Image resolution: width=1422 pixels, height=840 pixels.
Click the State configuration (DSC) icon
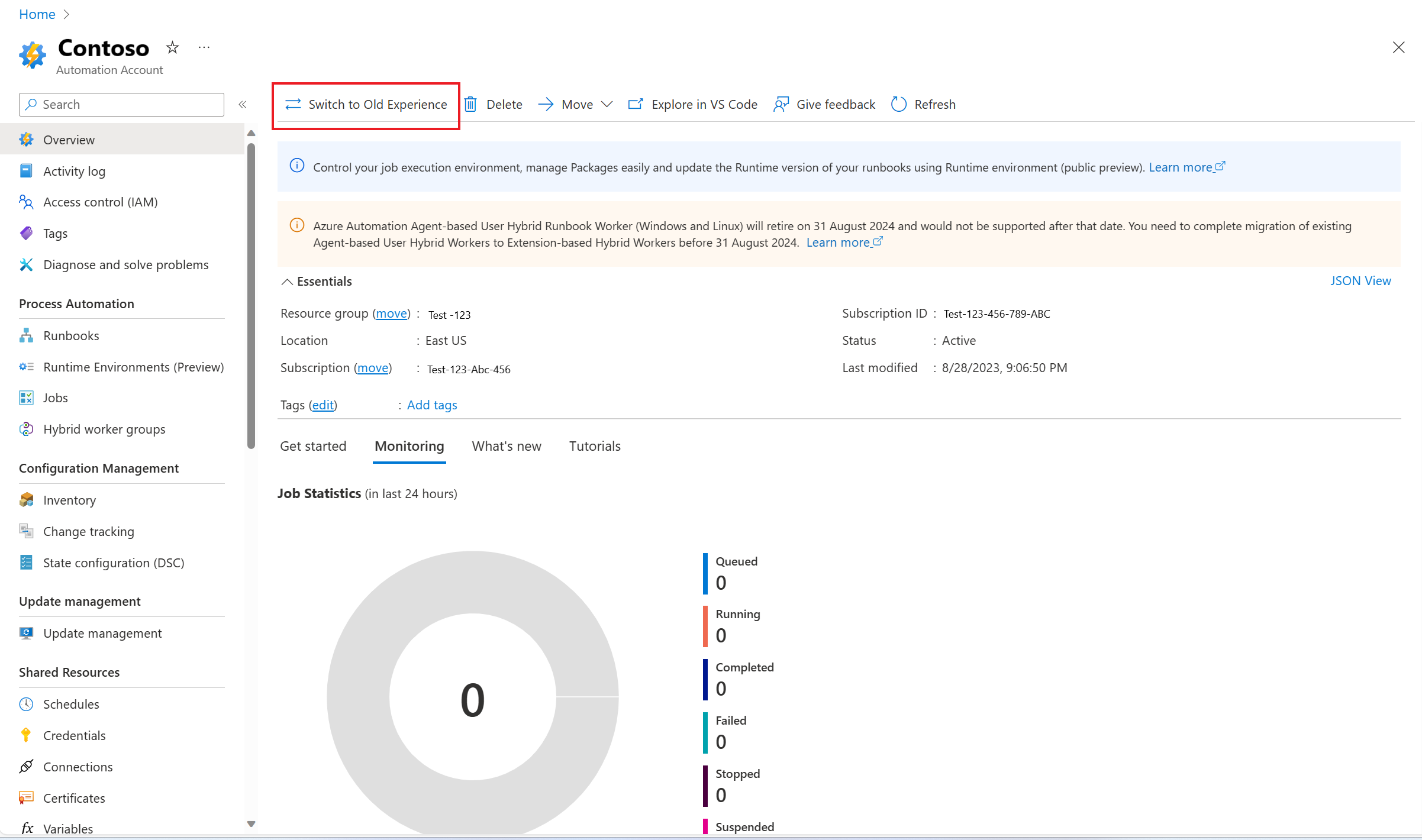pos(26,563)
